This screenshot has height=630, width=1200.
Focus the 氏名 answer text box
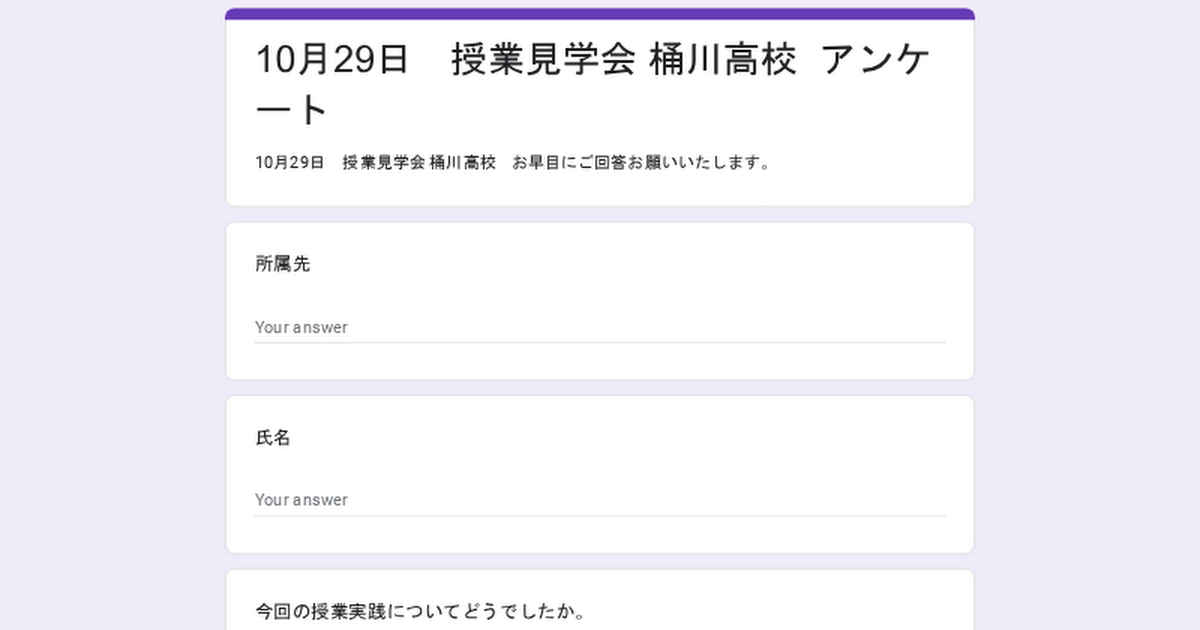600,500
